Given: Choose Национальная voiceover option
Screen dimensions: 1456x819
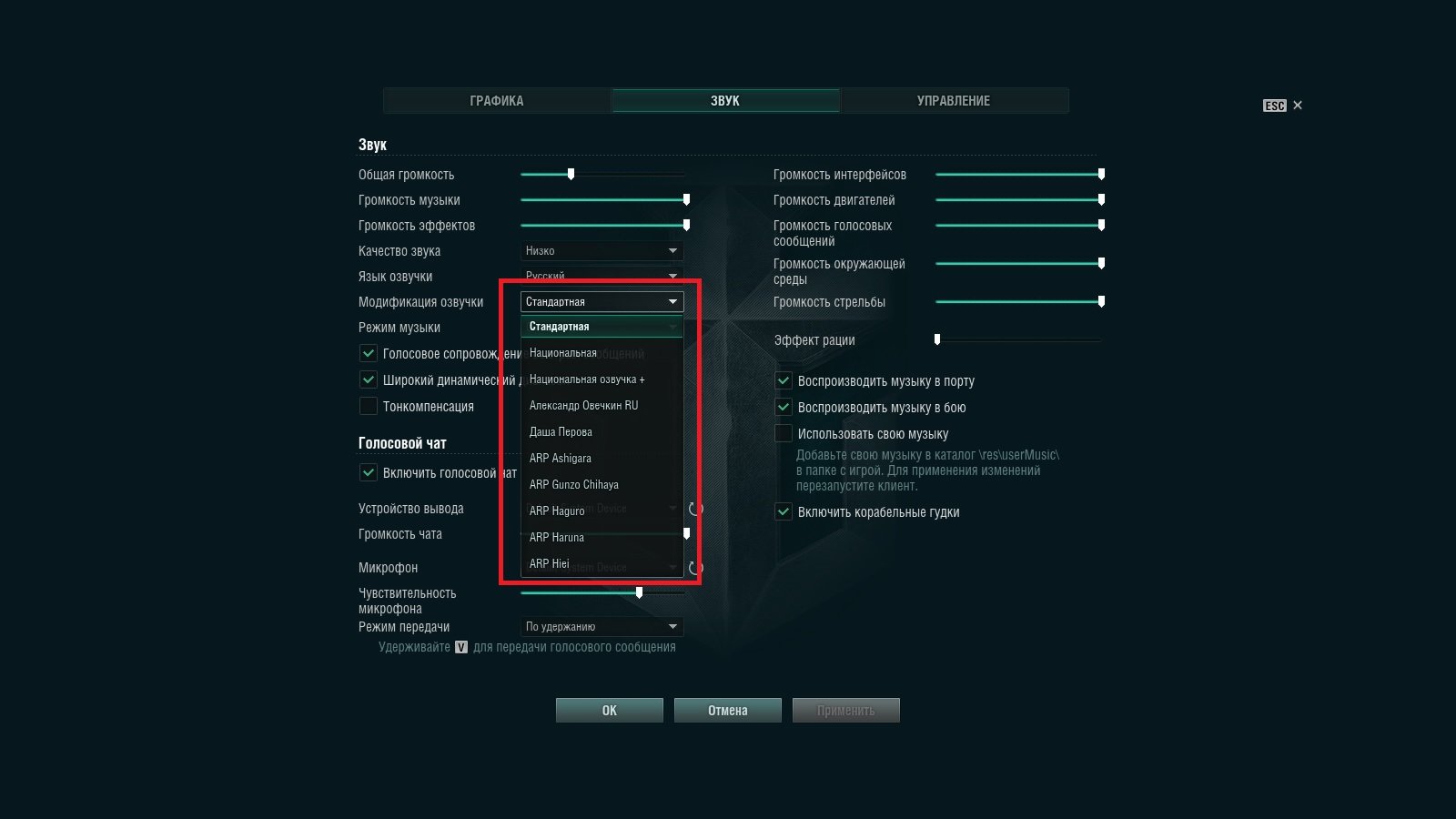Looking at the screenshot, I should coord(602,353).
